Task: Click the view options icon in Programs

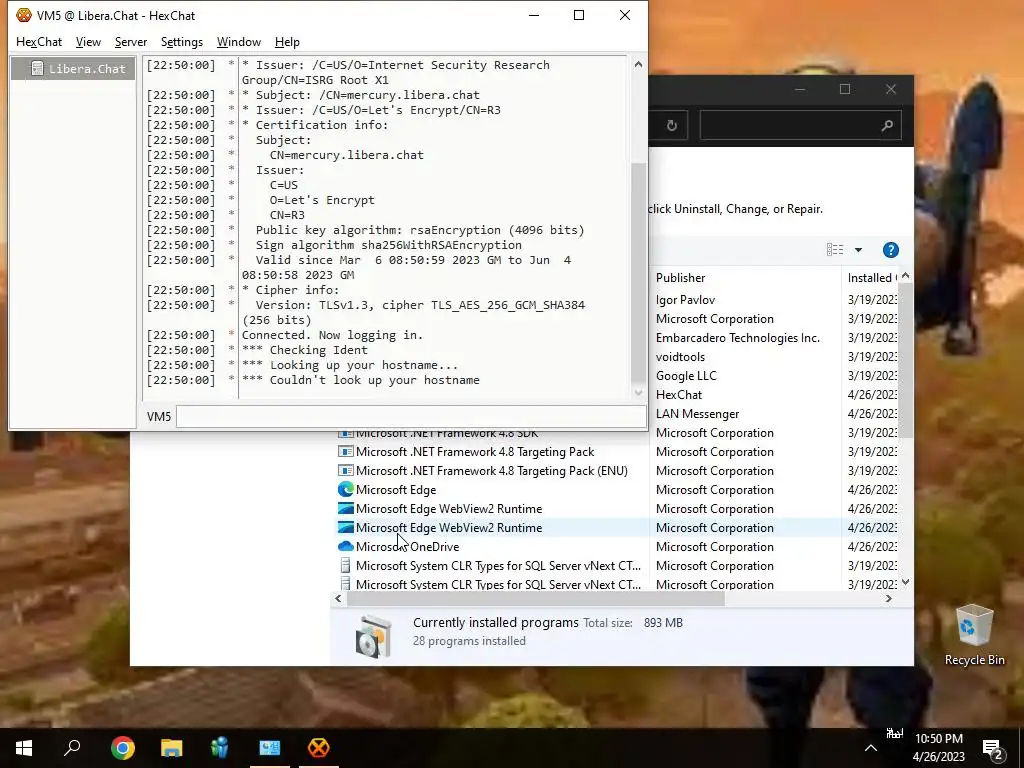Action: (x=835, y=249)
